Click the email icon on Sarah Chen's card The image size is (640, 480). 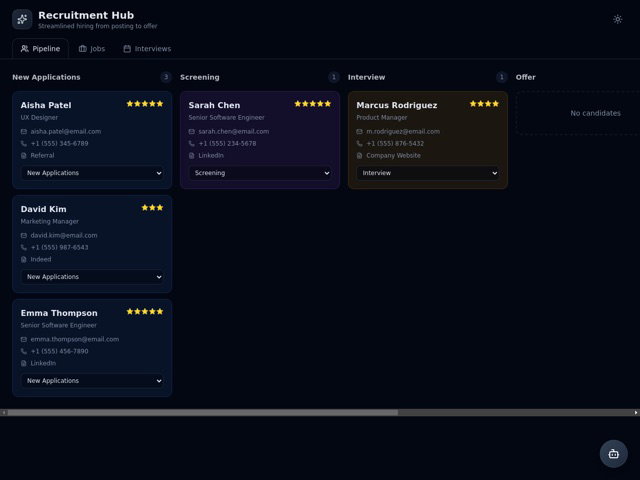tap(191, 131)
